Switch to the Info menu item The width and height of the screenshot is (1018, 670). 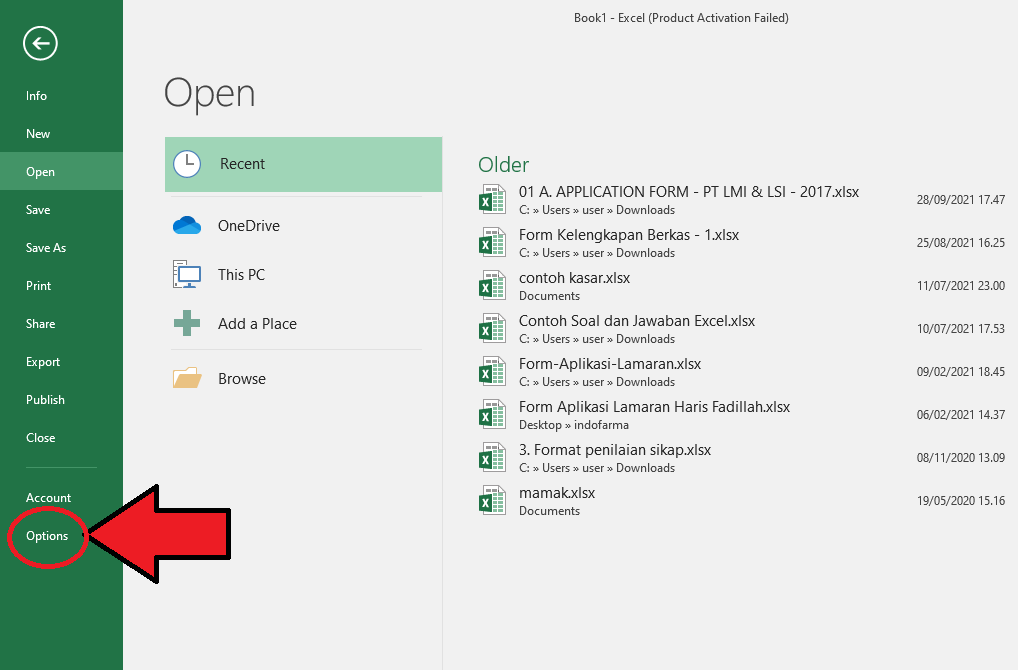tap(36, 95)
